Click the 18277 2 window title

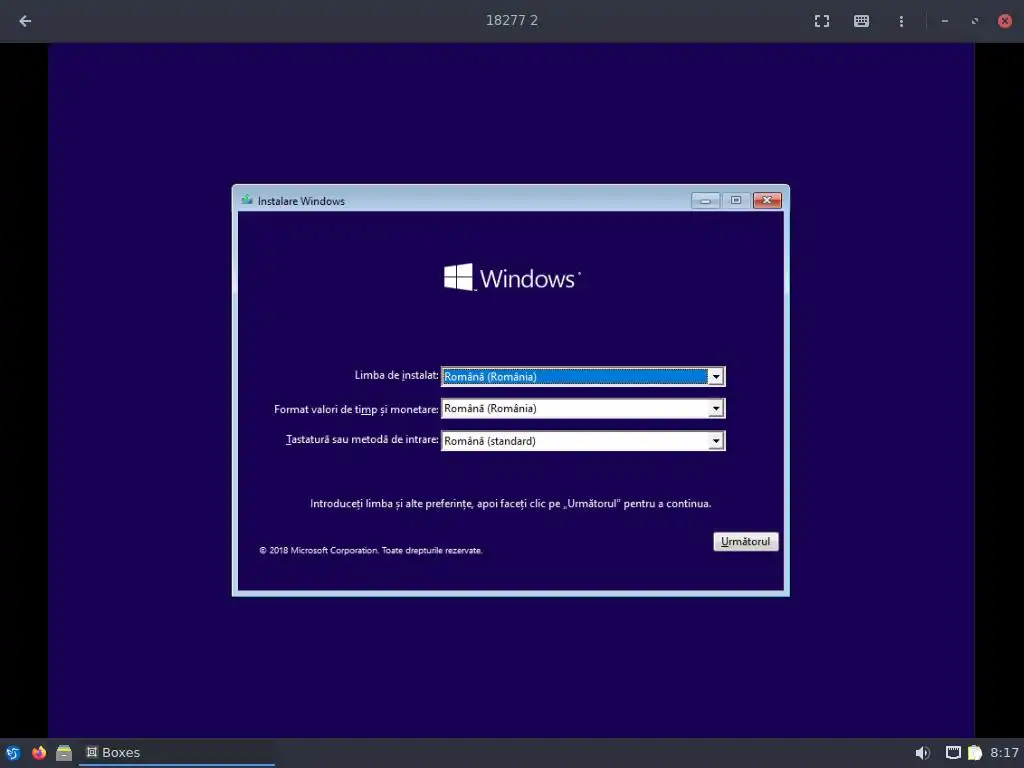512,21
